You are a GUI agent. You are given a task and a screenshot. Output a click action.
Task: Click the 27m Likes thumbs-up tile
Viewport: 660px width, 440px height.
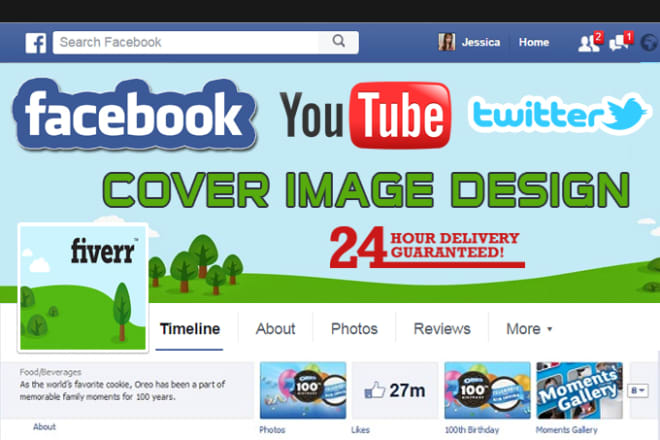pyautogui.click(x=395, y=390)
